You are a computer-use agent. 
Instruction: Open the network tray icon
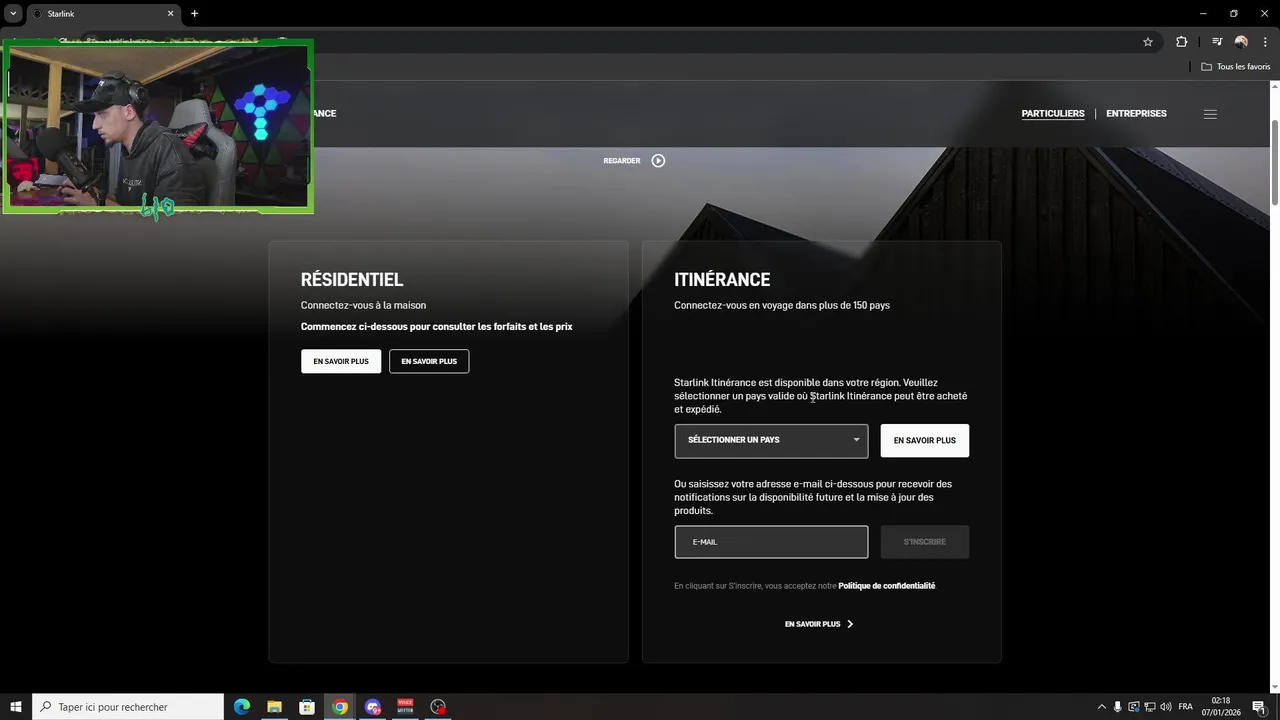[1150, 707]
